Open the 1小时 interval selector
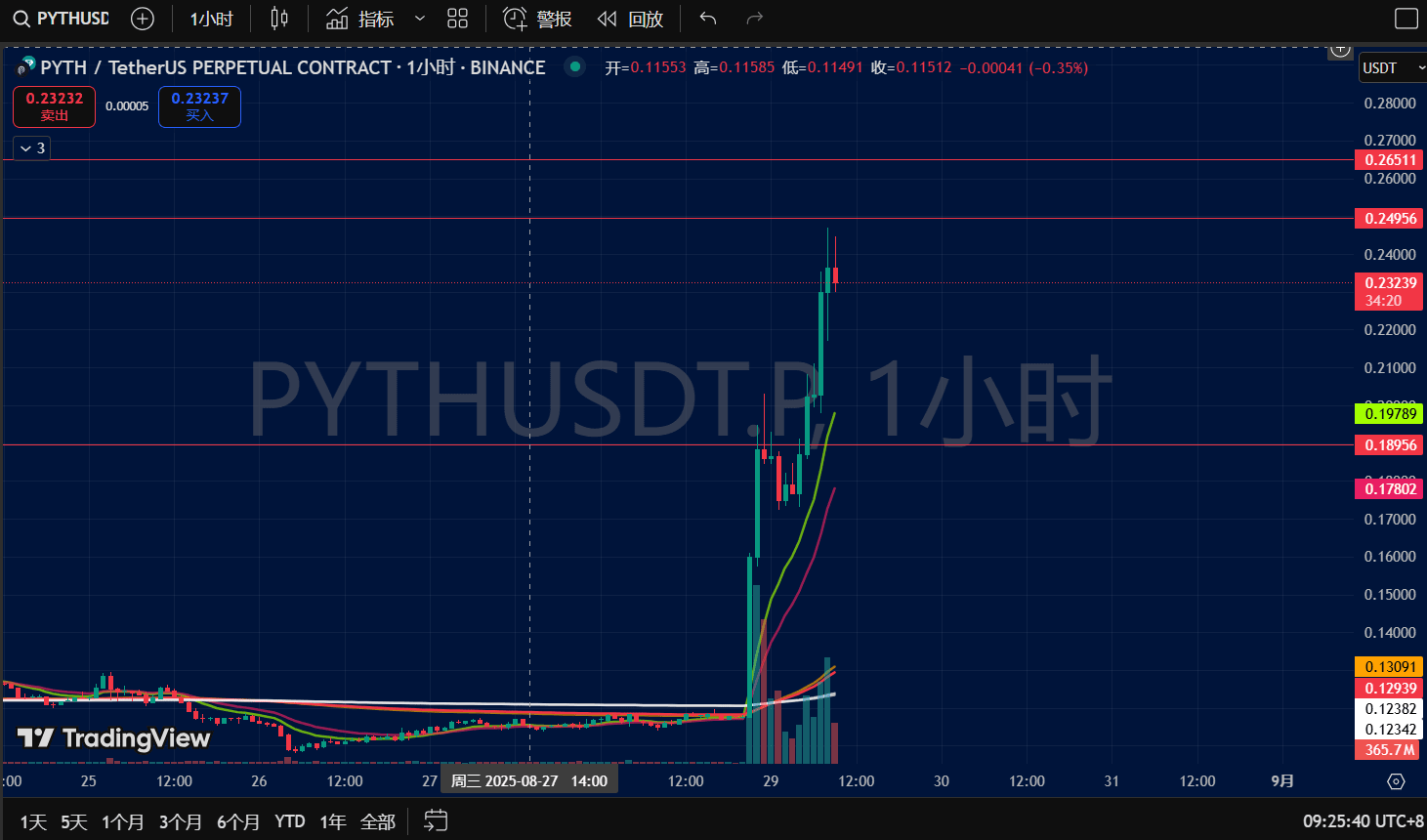Image resolution: width=1427 pixels, height=840 pixels. pyautogui.click(x=211, y=19)
